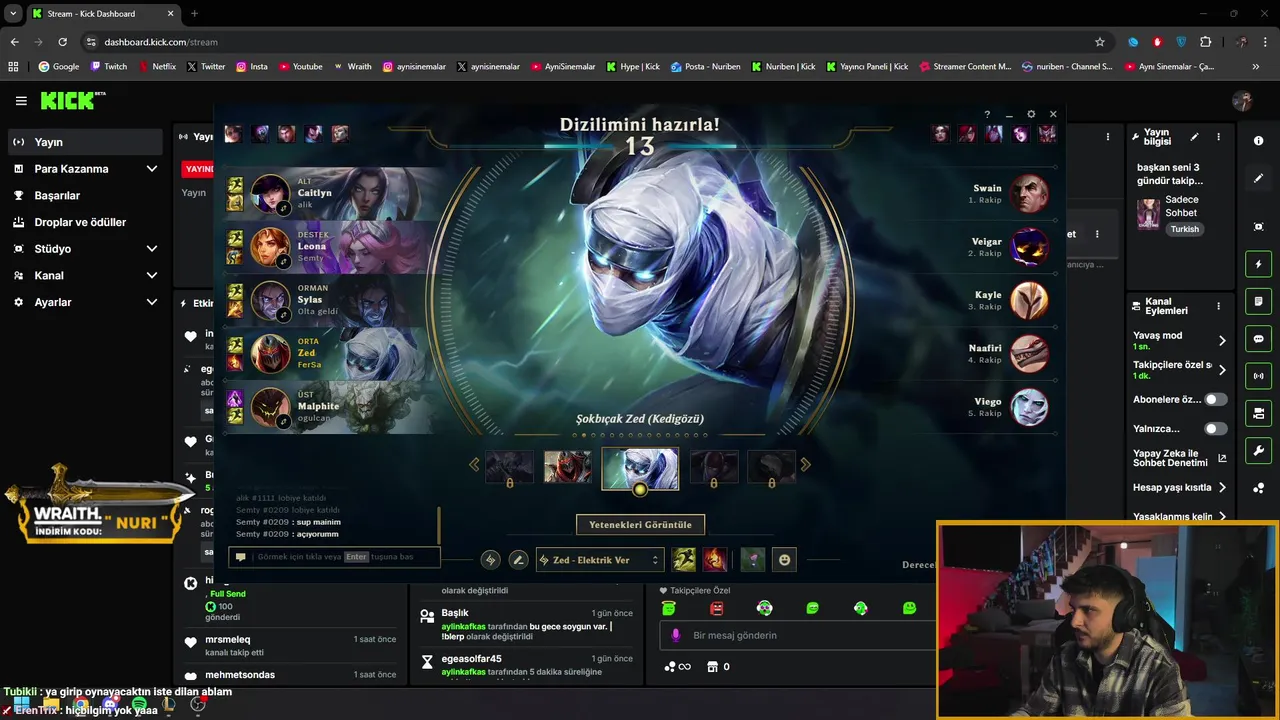Viewport: 1280px width, 720px height.
Task: Click the screen capture frame sidebar icon
Action: (x=1258, y=227)
